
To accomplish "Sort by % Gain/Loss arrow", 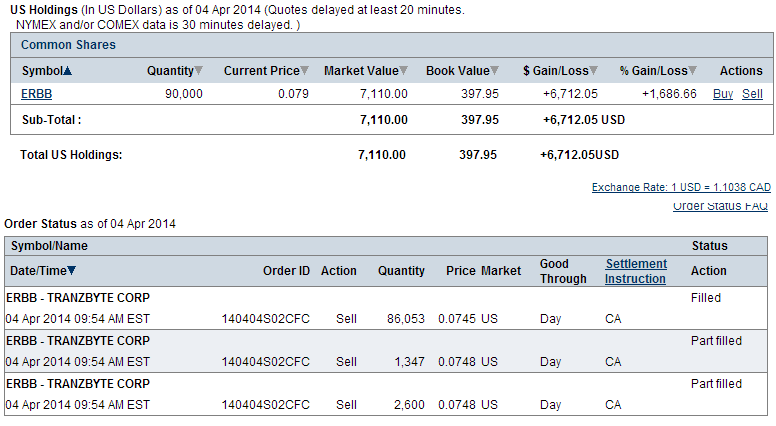I will 692,71.
